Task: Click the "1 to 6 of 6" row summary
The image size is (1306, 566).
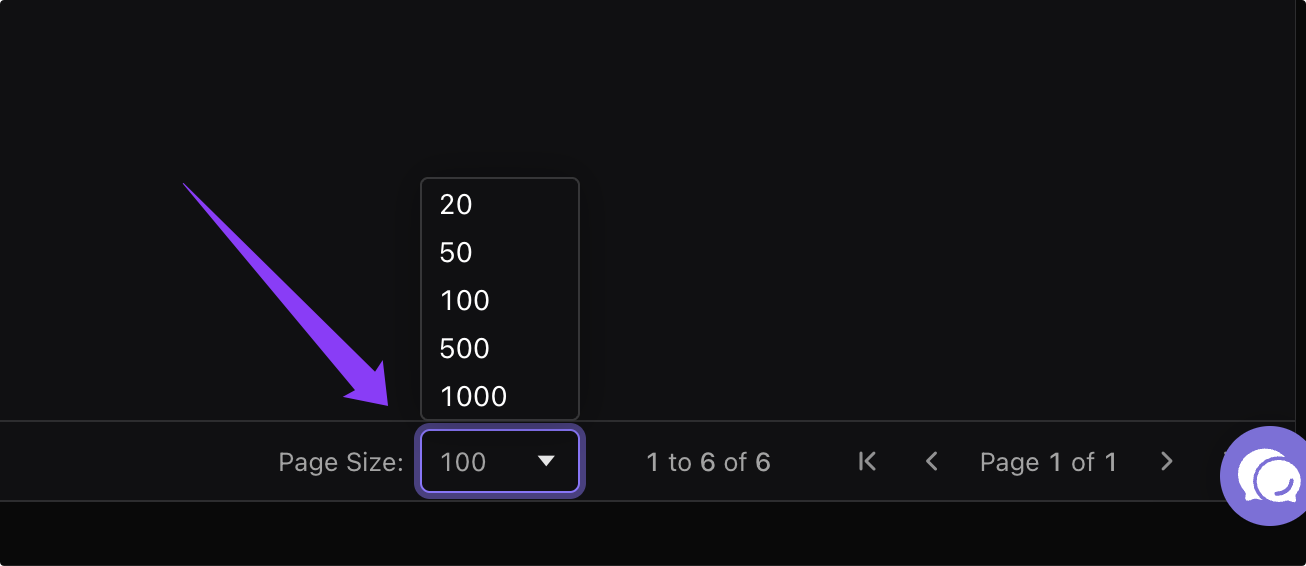Action: click(x=708, y=462)
